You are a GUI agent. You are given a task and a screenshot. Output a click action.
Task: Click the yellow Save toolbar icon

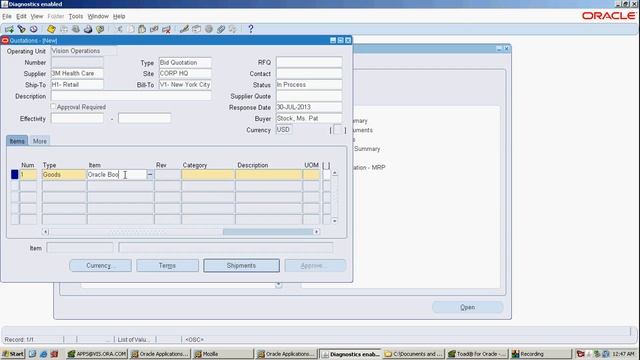tap(51, 29)
